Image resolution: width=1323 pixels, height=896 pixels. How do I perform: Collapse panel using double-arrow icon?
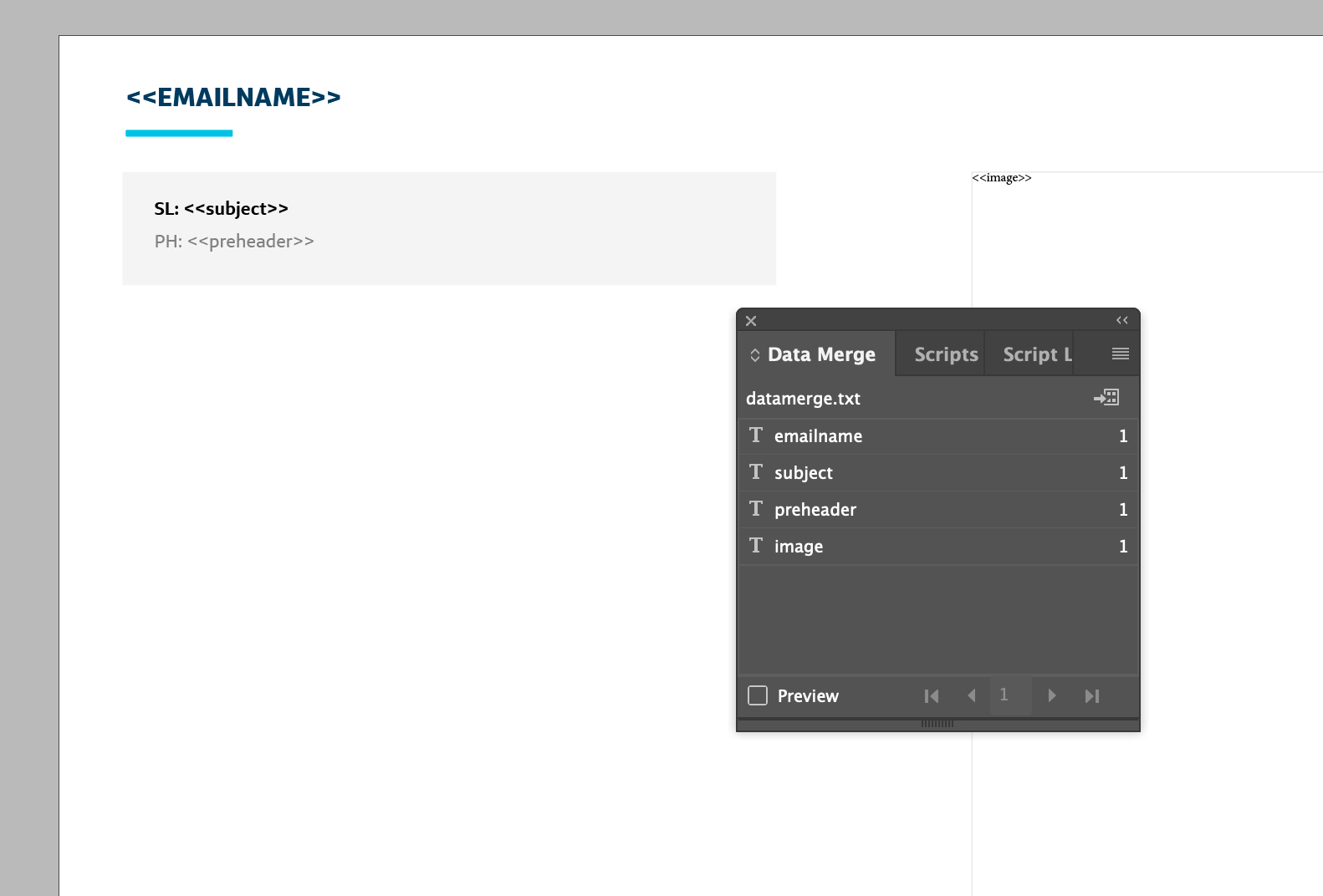point(1122,321)
